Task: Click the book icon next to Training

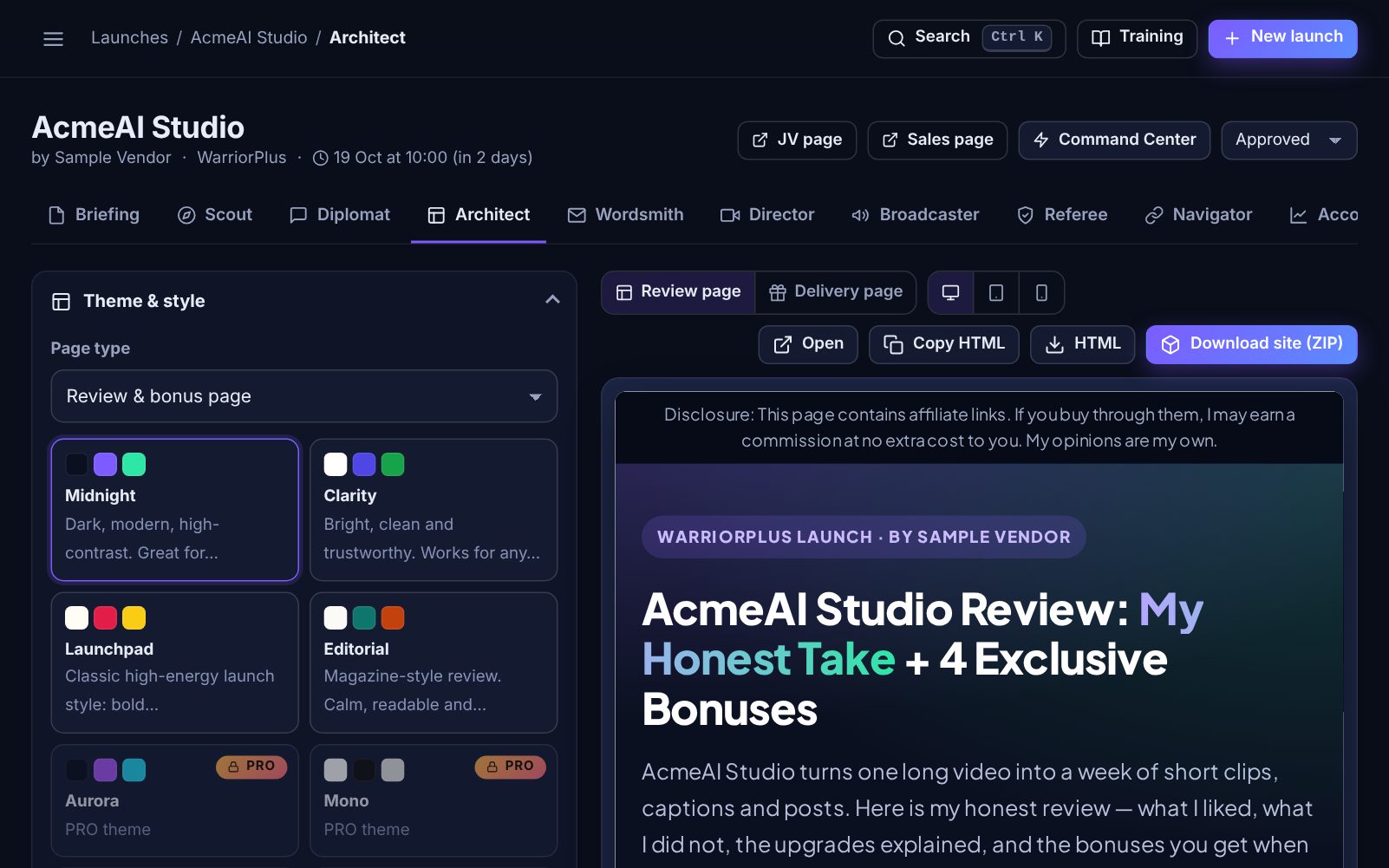Action: pyautogui.click(x=1100, y=38)
